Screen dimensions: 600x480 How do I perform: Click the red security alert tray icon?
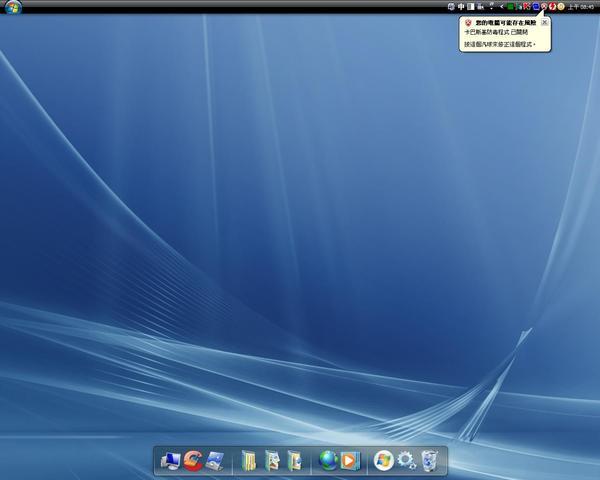click(544, 7)
